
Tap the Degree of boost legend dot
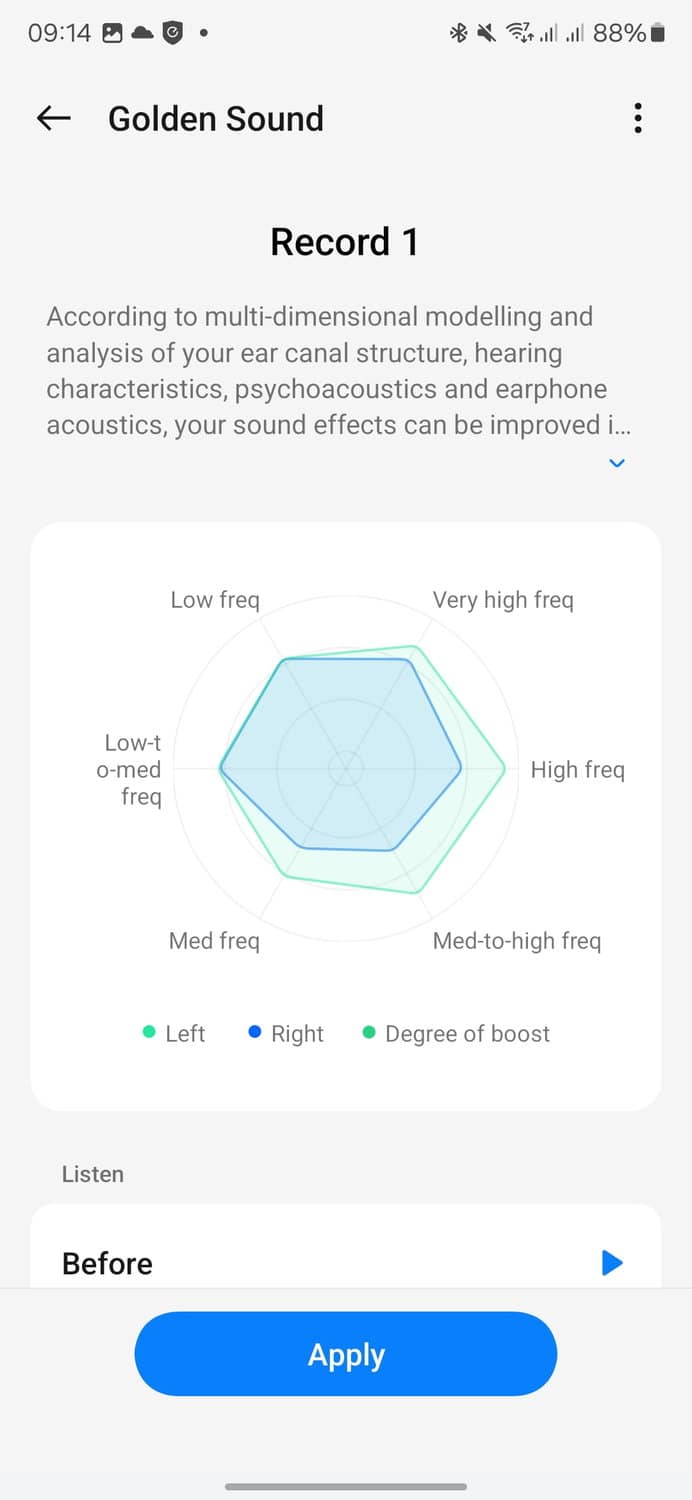click(x=369, y=1032)
